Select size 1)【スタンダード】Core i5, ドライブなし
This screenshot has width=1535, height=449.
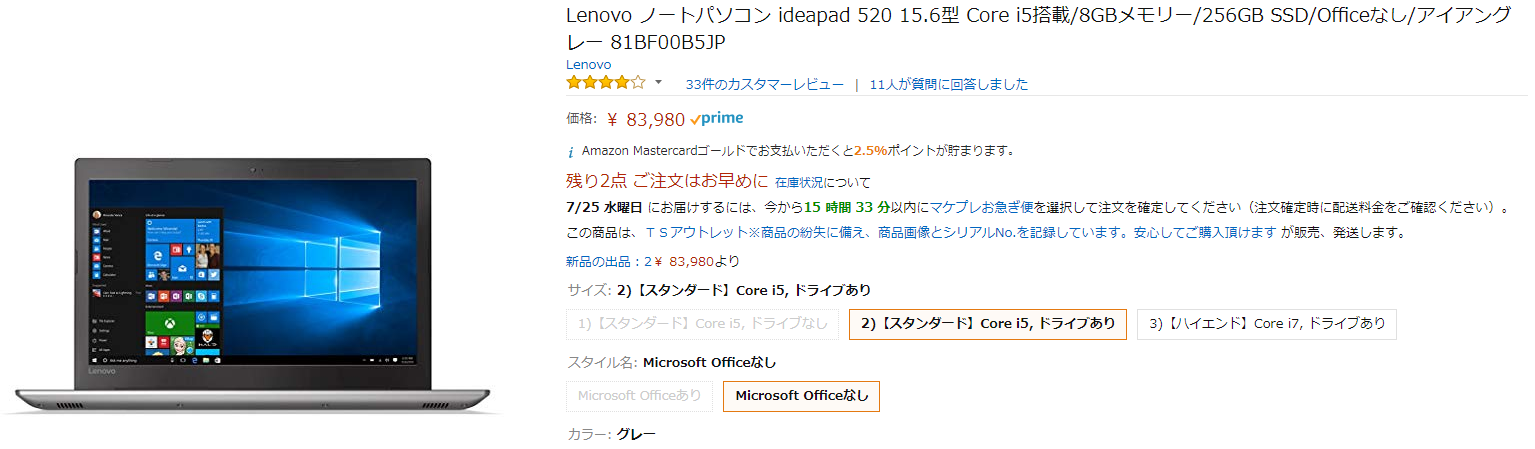coord(703,323)
